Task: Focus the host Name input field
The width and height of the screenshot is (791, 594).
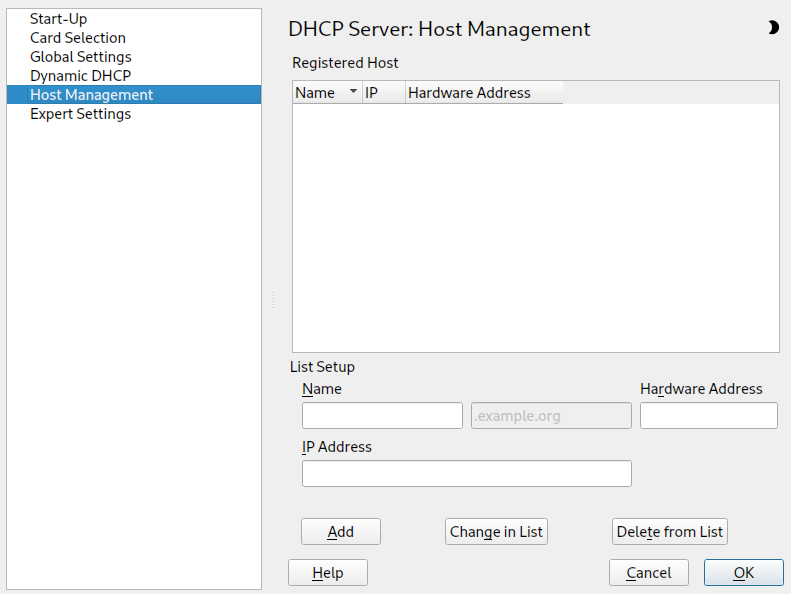Action: click(x=382, y=416)
